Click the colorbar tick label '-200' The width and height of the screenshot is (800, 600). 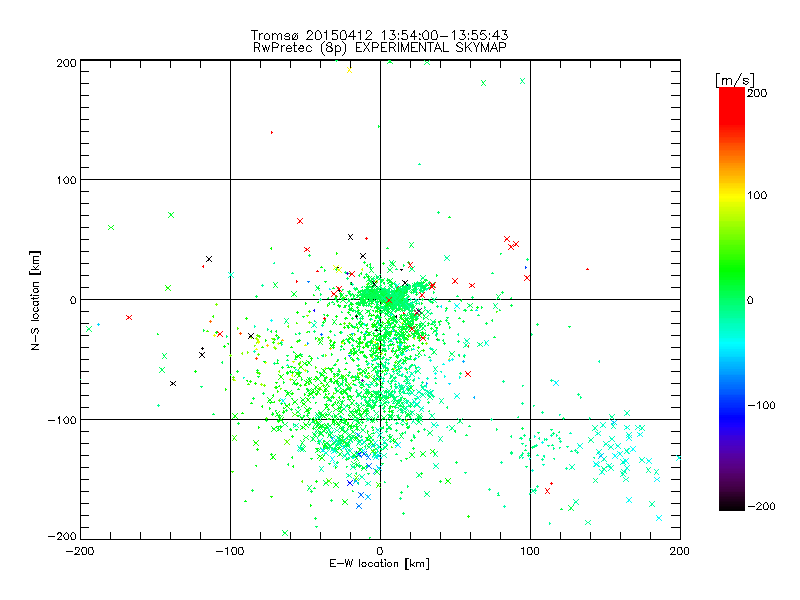762,506
